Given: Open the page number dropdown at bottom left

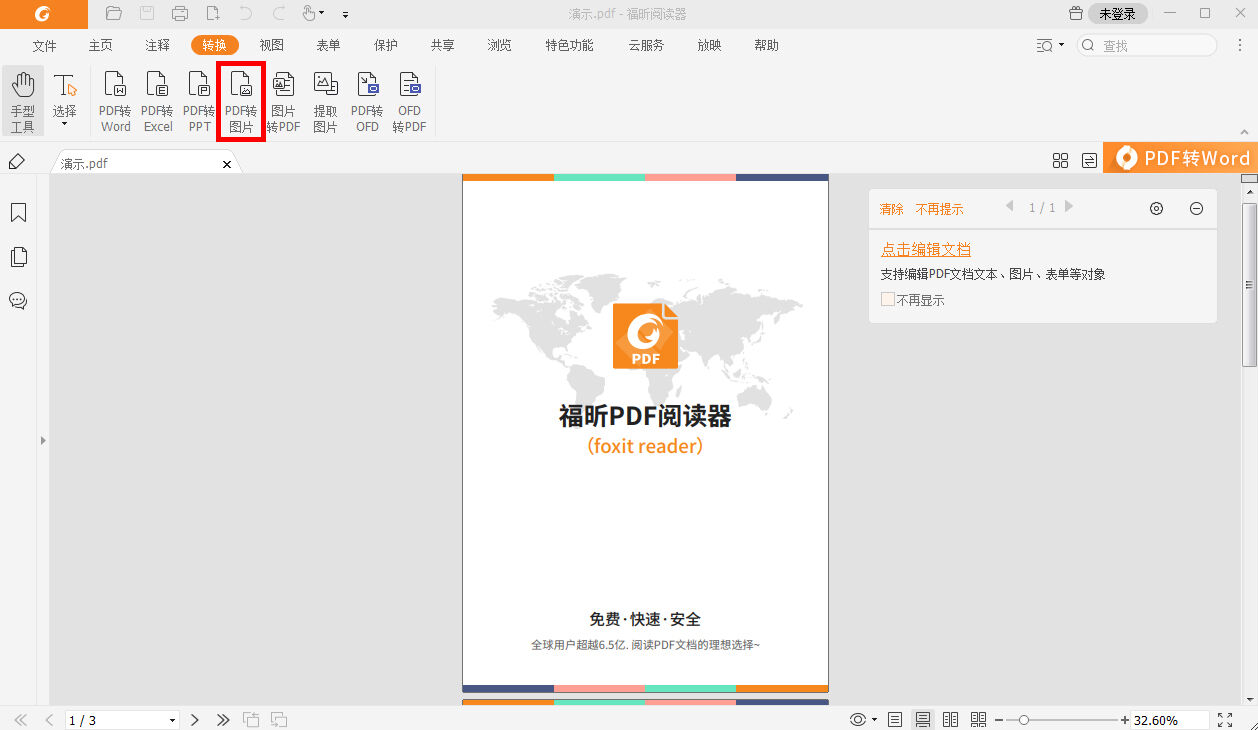Looking at the screenshot, I should point(170,719).
